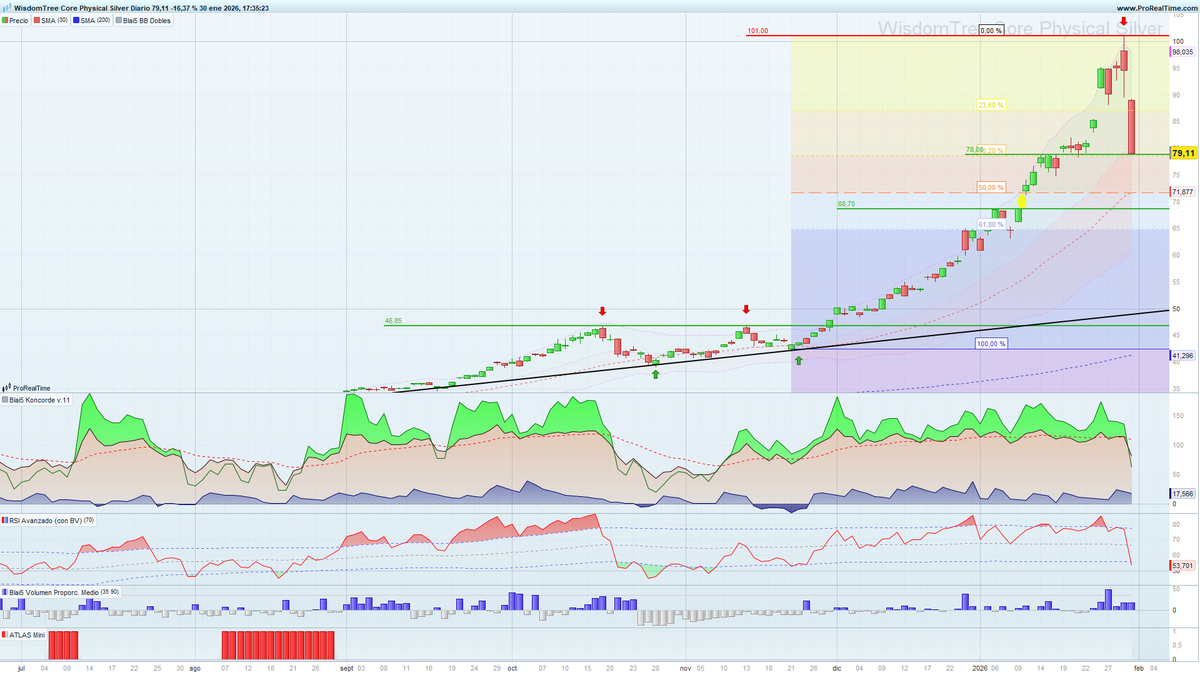Select the 101,00 horizontal line label
This screenshot has height=675, width=1200.
[x=757, y=31]
